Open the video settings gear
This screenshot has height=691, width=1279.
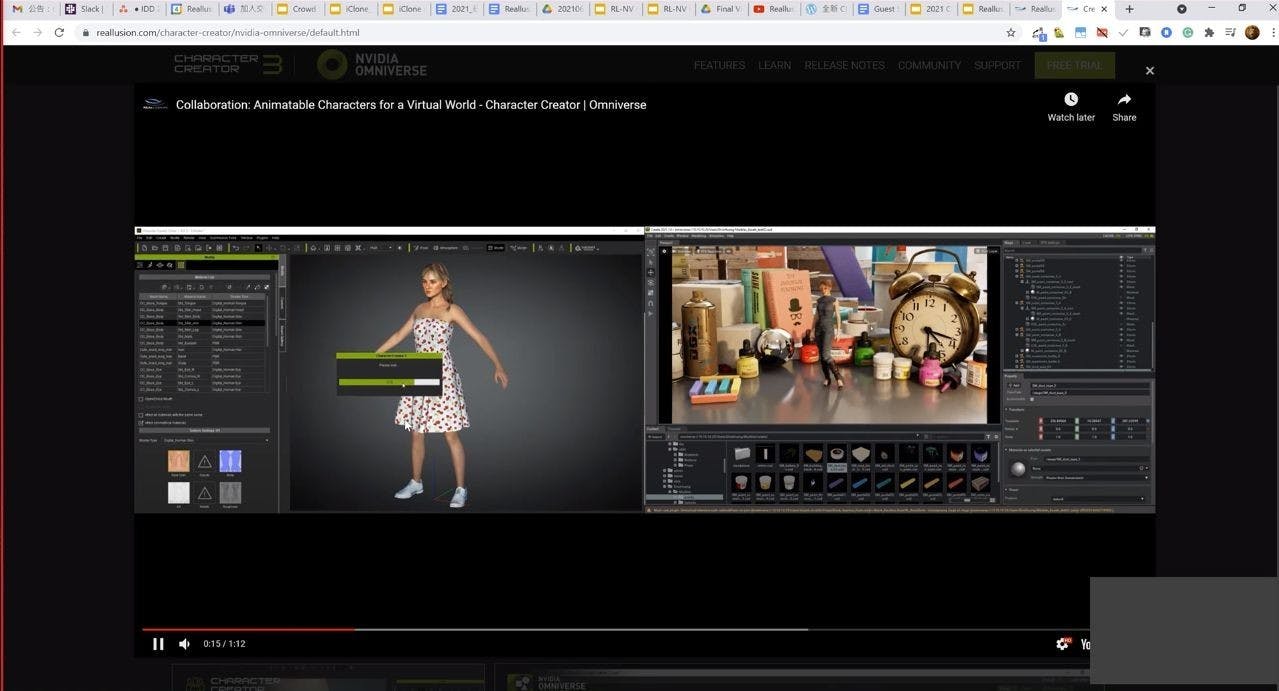(1062, 644)
